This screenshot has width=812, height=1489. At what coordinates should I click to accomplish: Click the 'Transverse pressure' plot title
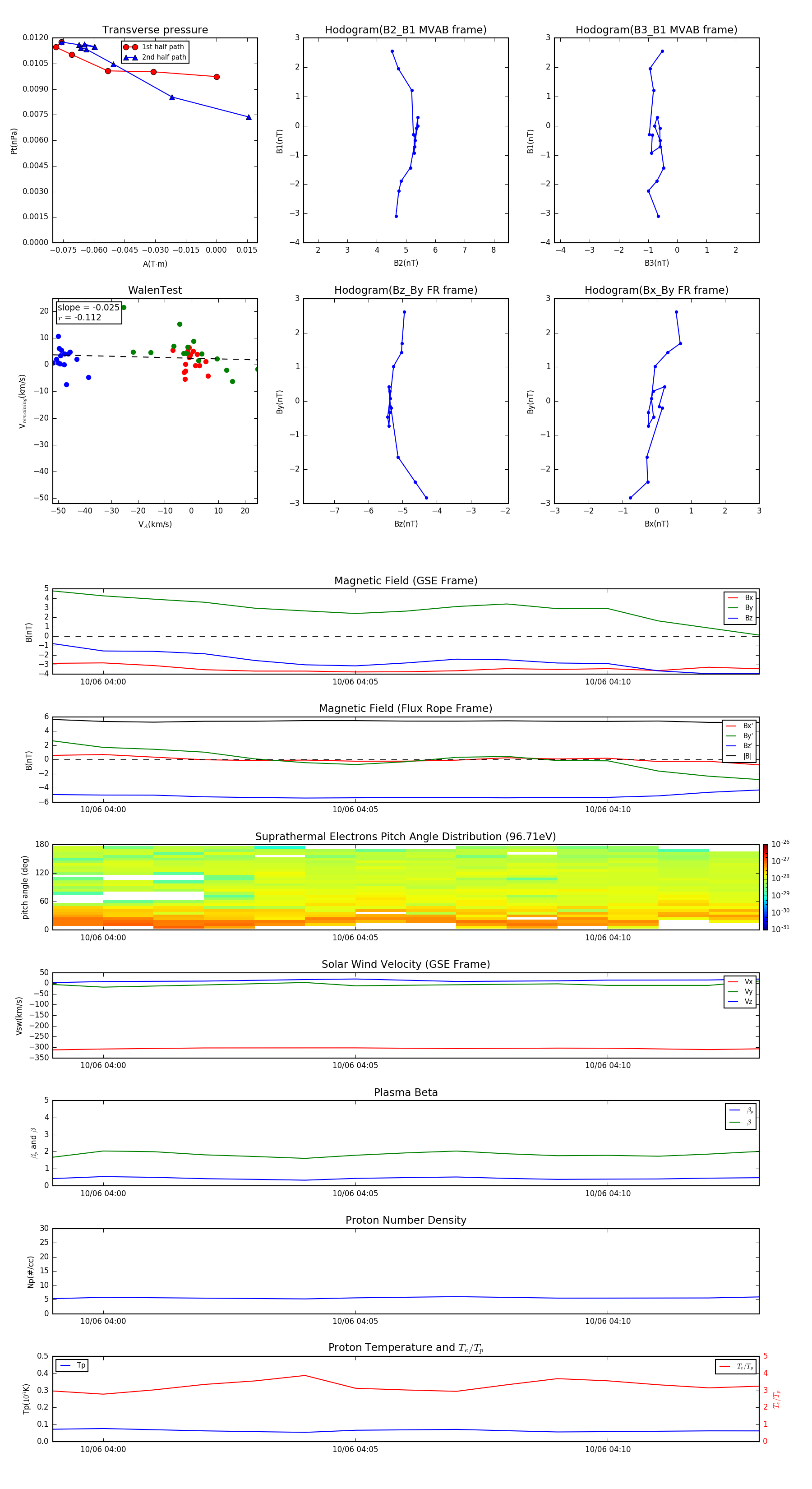click(155, 30)
